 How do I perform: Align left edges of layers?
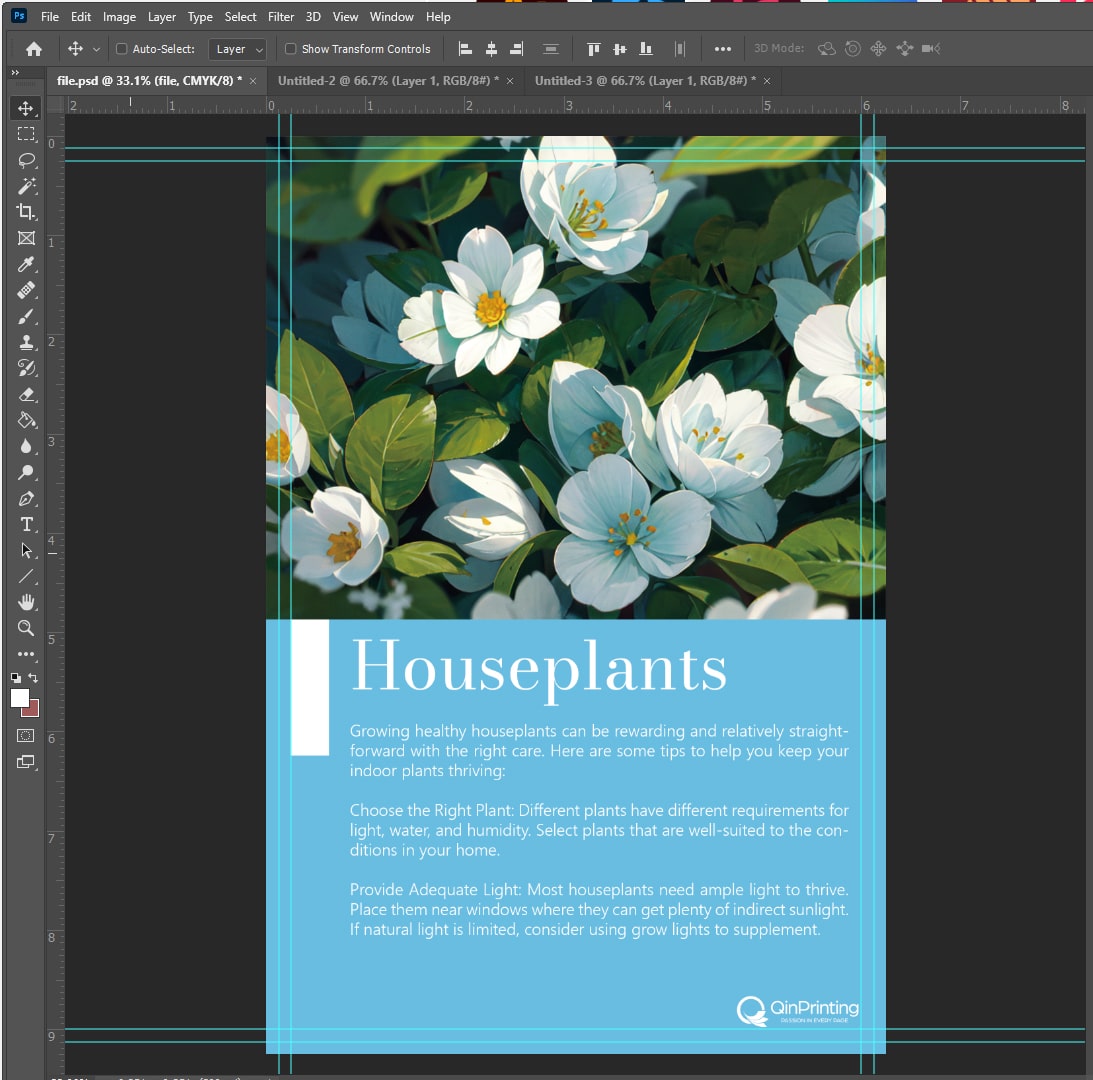click(465, 49)
